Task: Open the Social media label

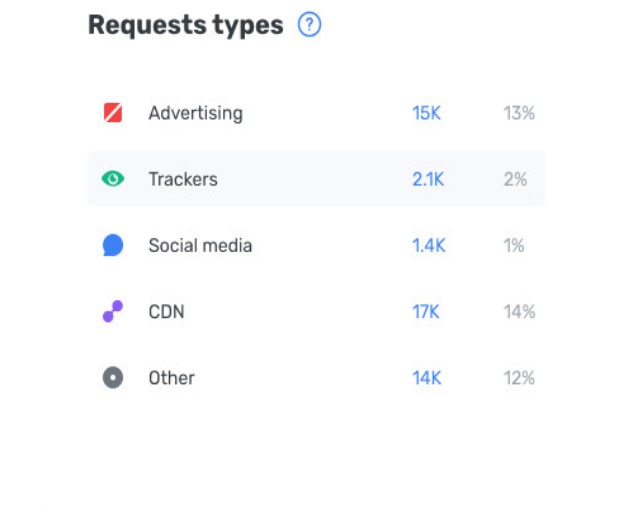Action: pos(200,245)
